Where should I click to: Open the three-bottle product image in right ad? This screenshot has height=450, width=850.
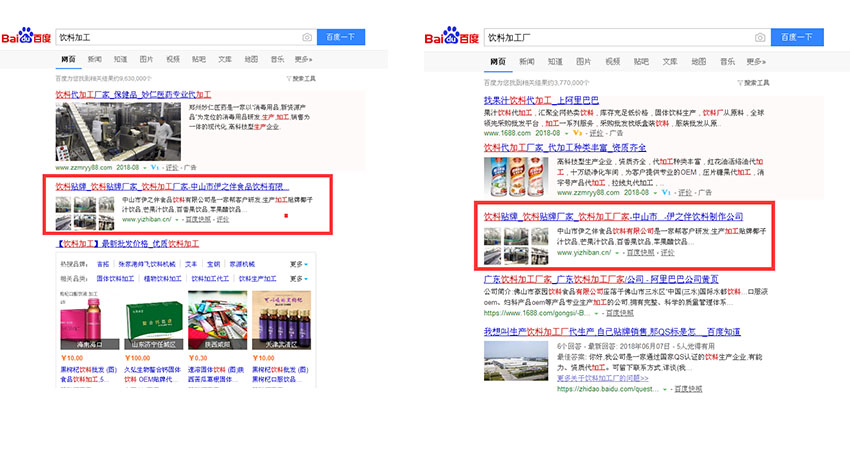tap(516, 176)
